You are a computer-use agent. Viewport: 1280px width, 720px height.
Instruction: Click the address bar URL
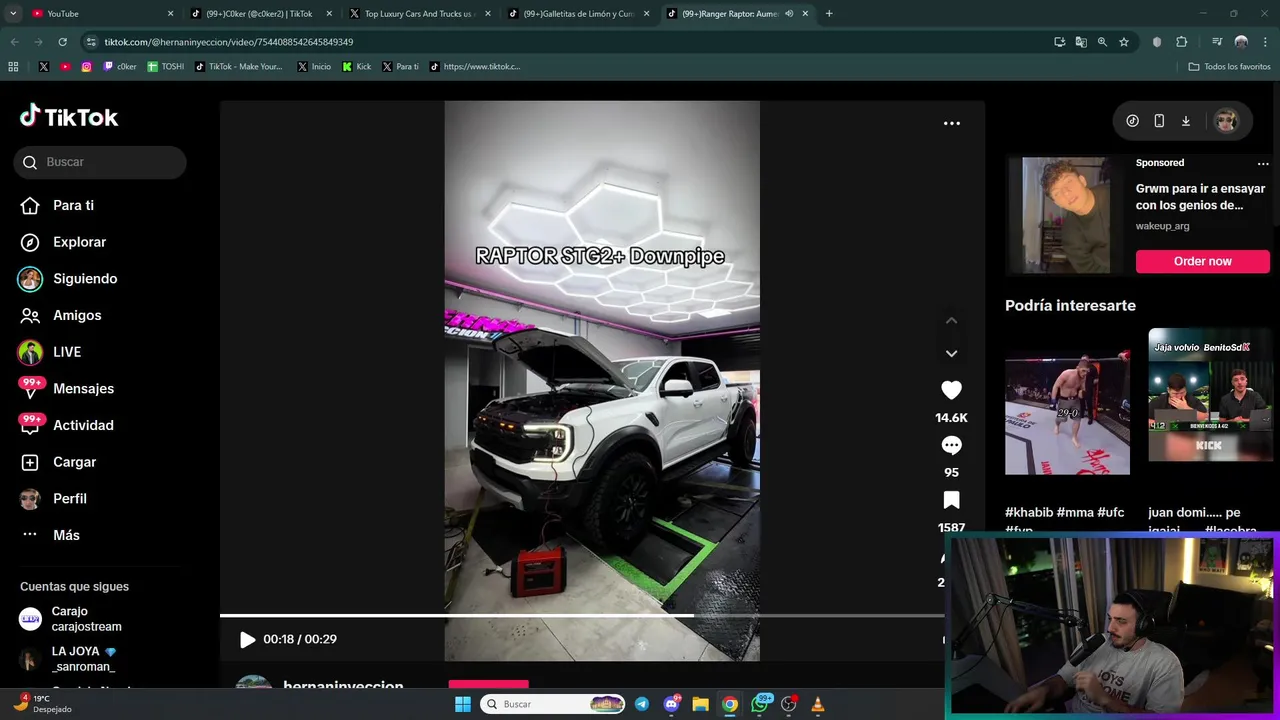coord(229,42)
